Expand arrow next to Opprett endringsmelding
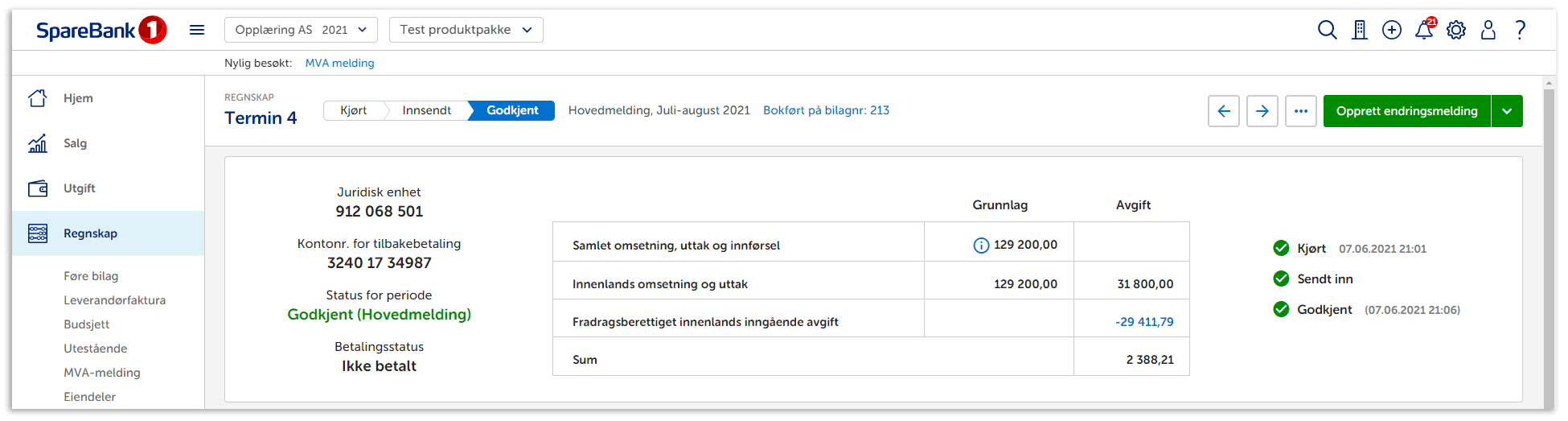The height and width of the screenshot is (421, 1568). 1507,111
